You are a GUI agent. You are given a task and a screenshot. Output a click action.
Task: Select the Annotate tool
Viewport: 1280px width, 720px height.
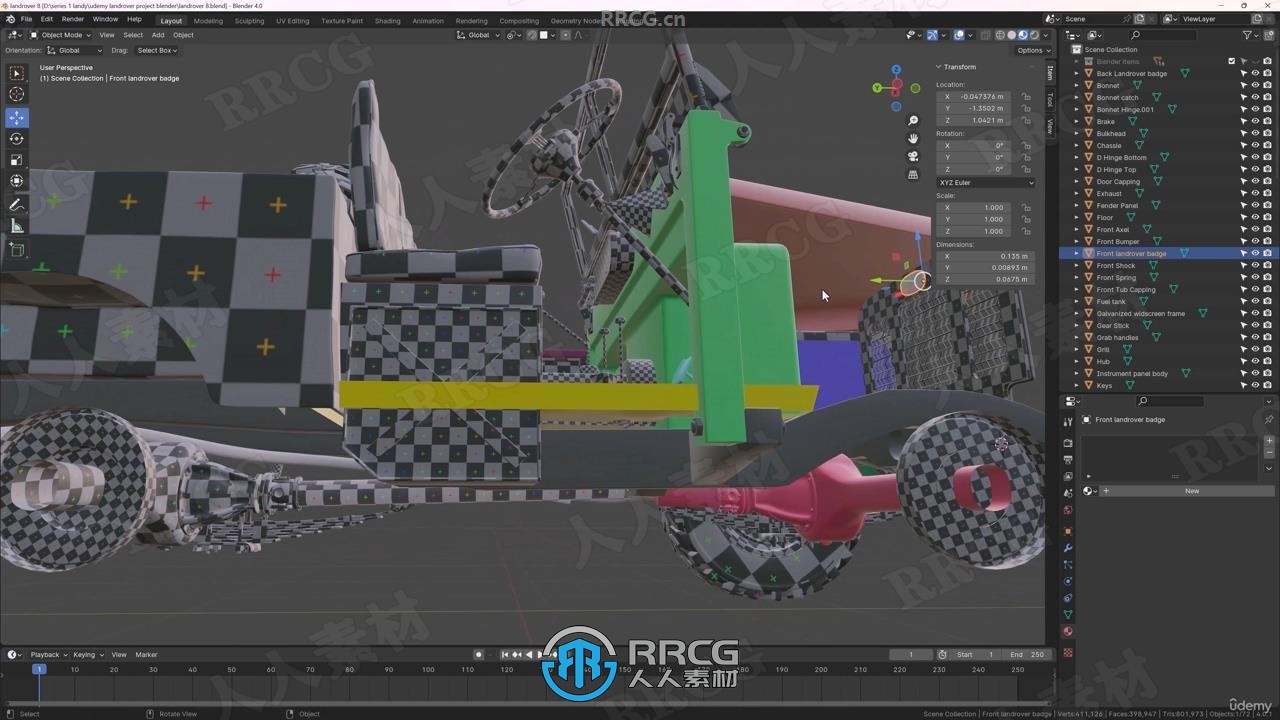pos(16,205)
